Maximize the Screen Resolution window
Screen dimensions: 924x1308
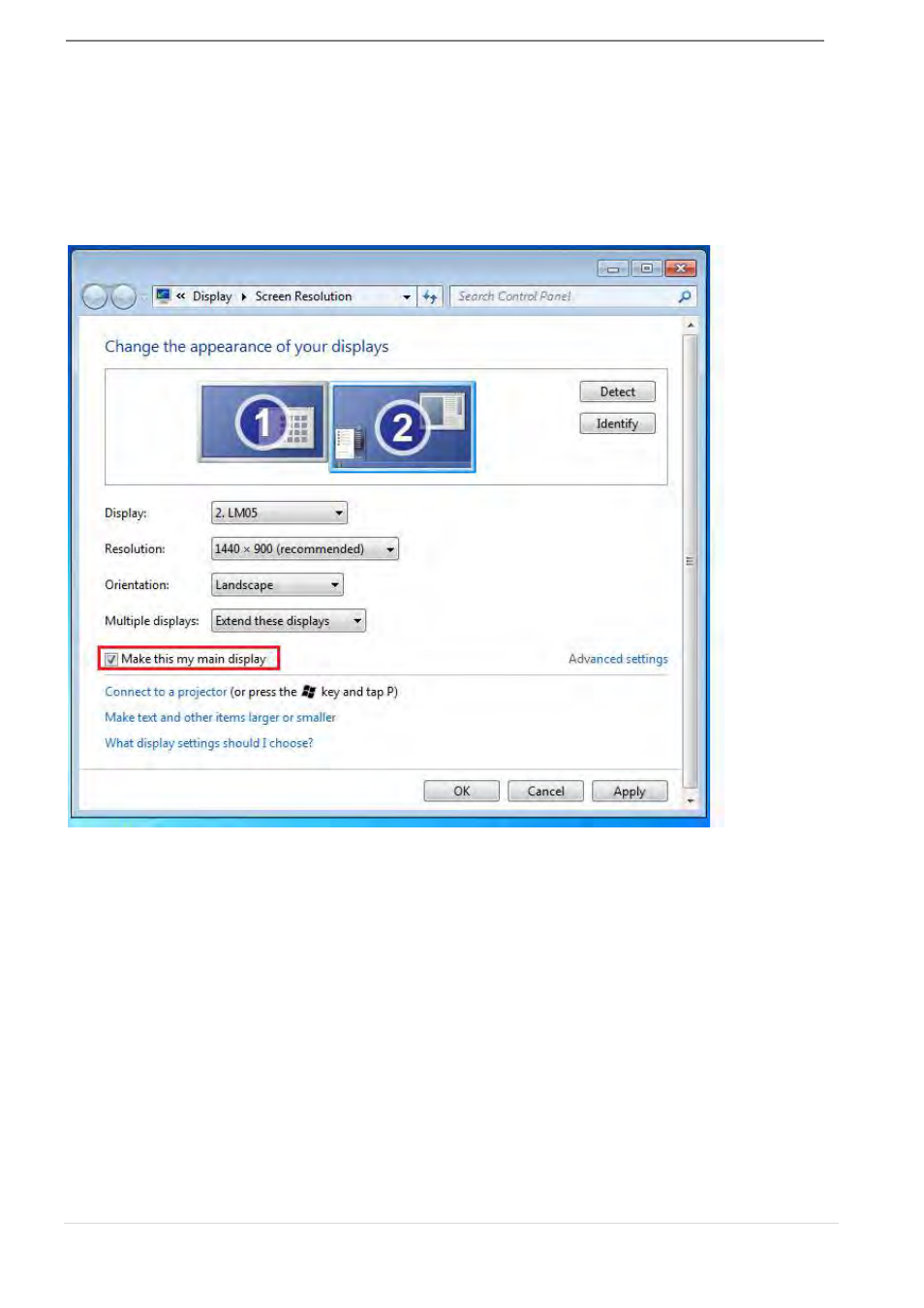point(646,268)
